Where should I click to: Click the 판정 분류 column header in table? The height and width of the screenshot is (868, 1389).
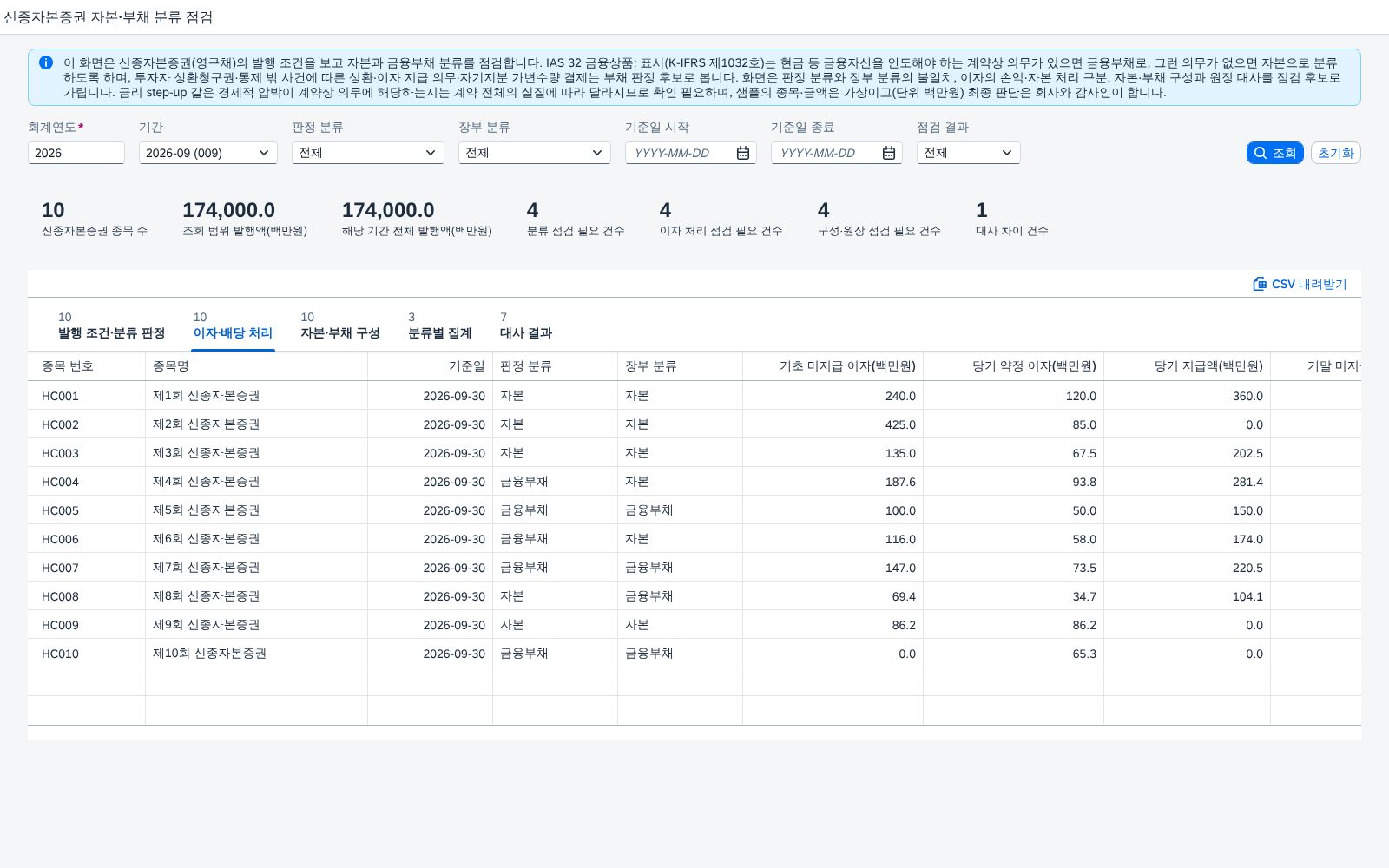(556, 366)
